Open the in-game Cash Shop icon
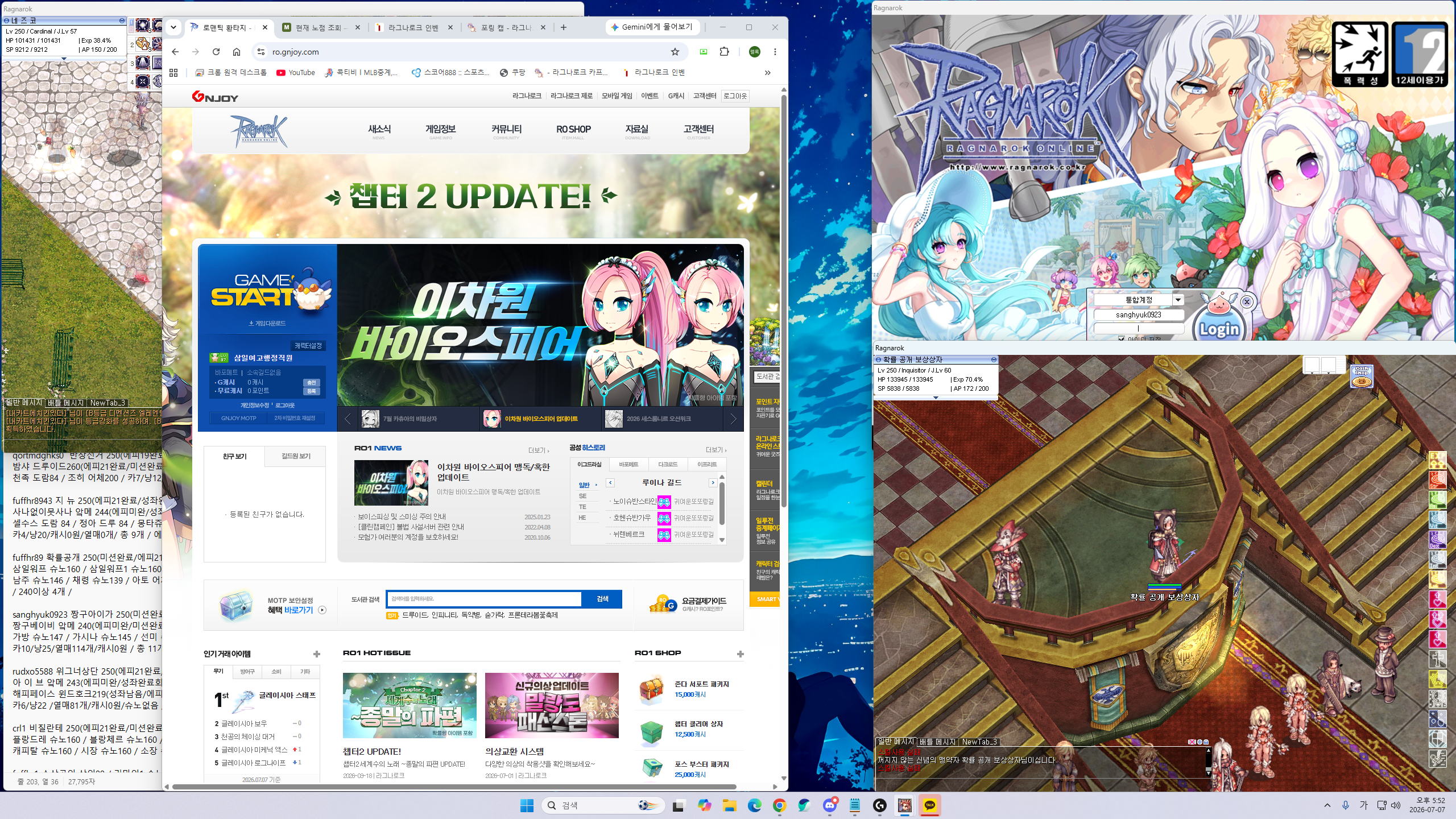1456x819 pixels. point(1362,376)
